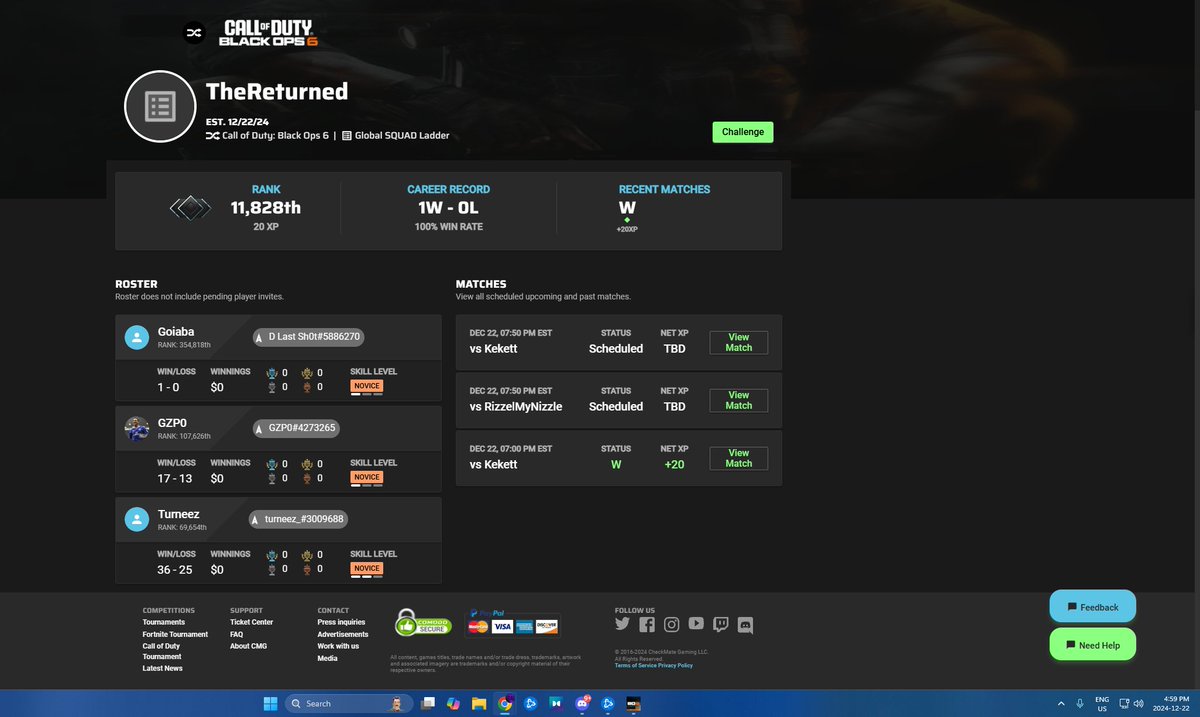Open Google Chrome from the taskbar
The height and width of the screenshot is (717, 1200).
click(x=505, y=703)
